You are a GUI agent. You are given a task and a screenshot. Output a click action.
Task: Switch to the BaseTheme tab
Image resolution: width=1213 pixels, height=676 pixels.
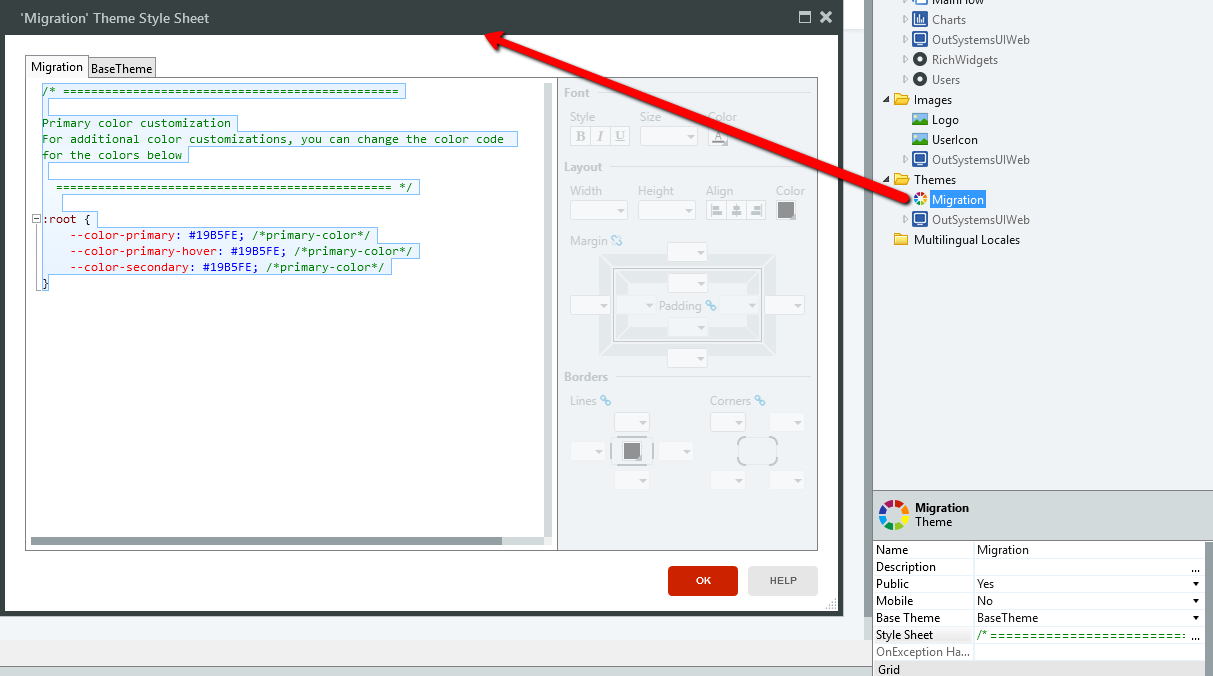[x=121, y=68]
